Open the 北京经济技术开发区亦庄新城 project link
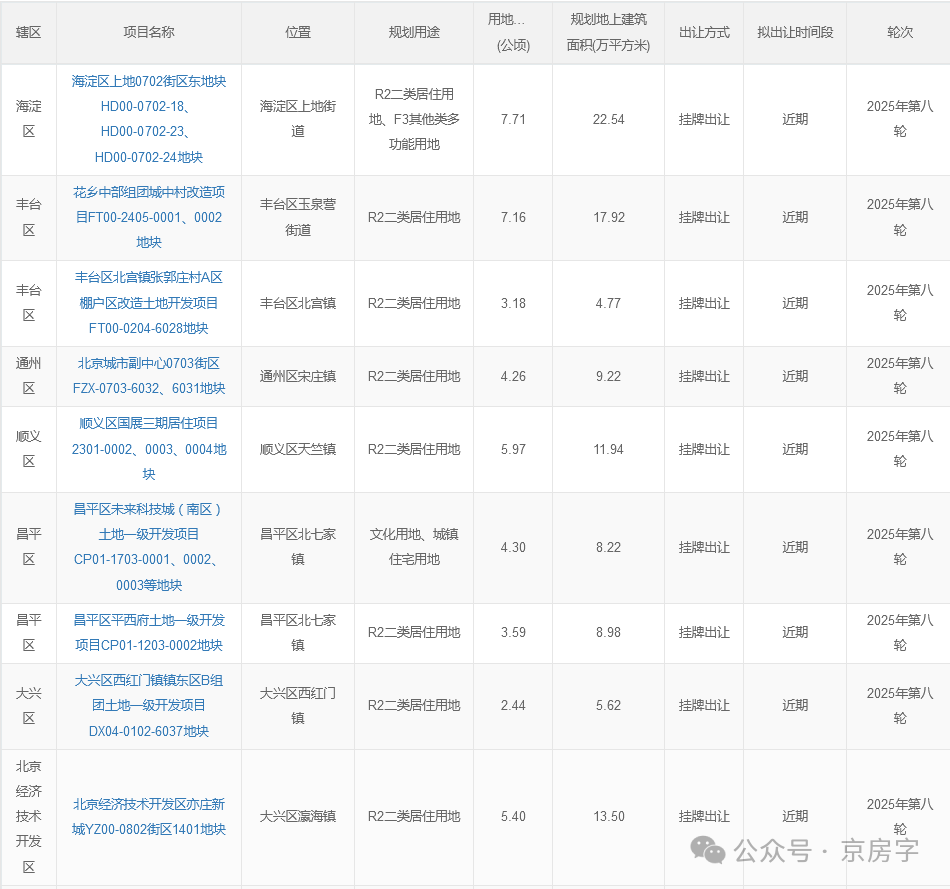This screenshot has width=950, height=889. pyautogui.click(x=148, y=816)
